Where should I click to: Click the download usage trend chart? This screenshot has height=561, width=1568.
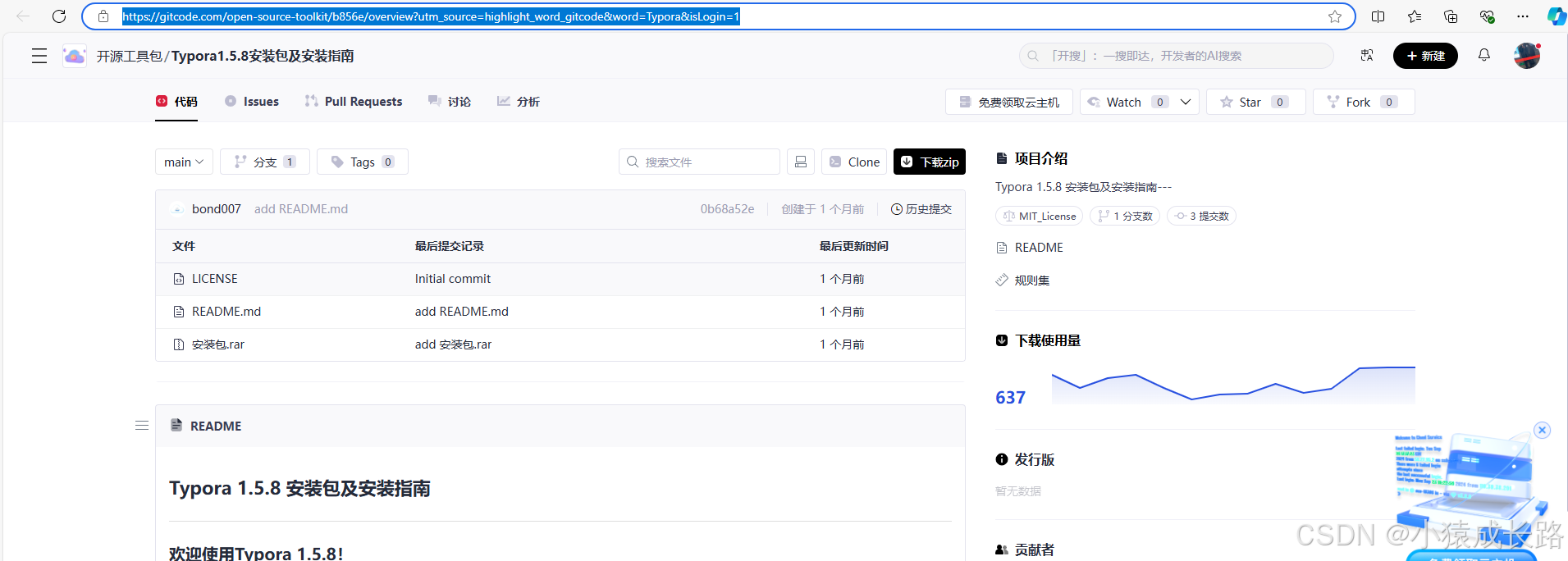[x=1233, y=385]
